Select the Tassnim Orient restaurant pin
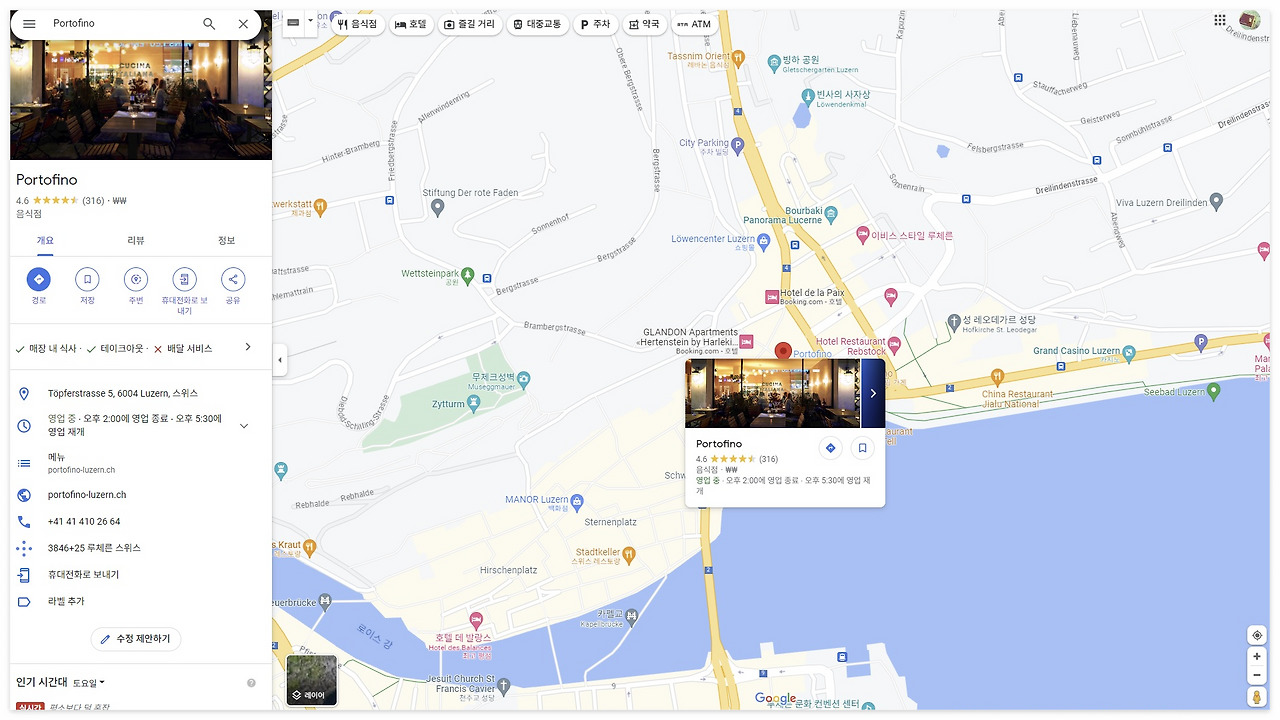Screen dimensions: 1280x720 [738, 57]
